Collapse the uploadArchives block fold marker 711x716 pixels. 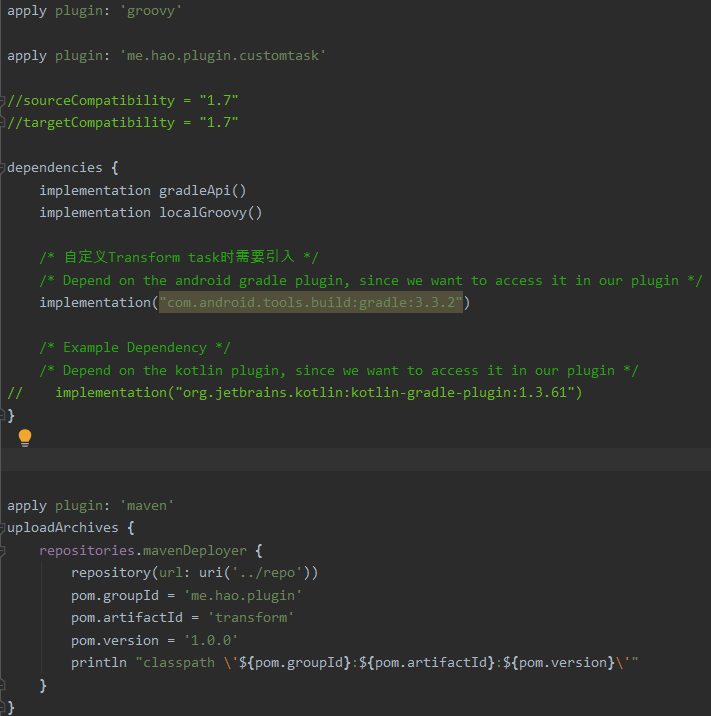click(x=2, y=528)
